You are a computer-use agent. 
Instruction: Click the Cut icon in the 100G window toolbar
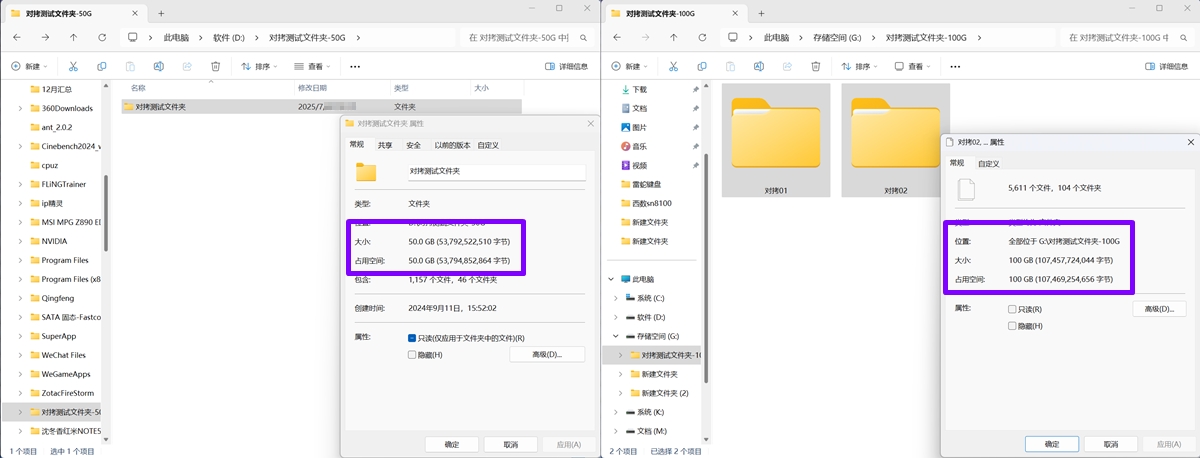point(673,67)
